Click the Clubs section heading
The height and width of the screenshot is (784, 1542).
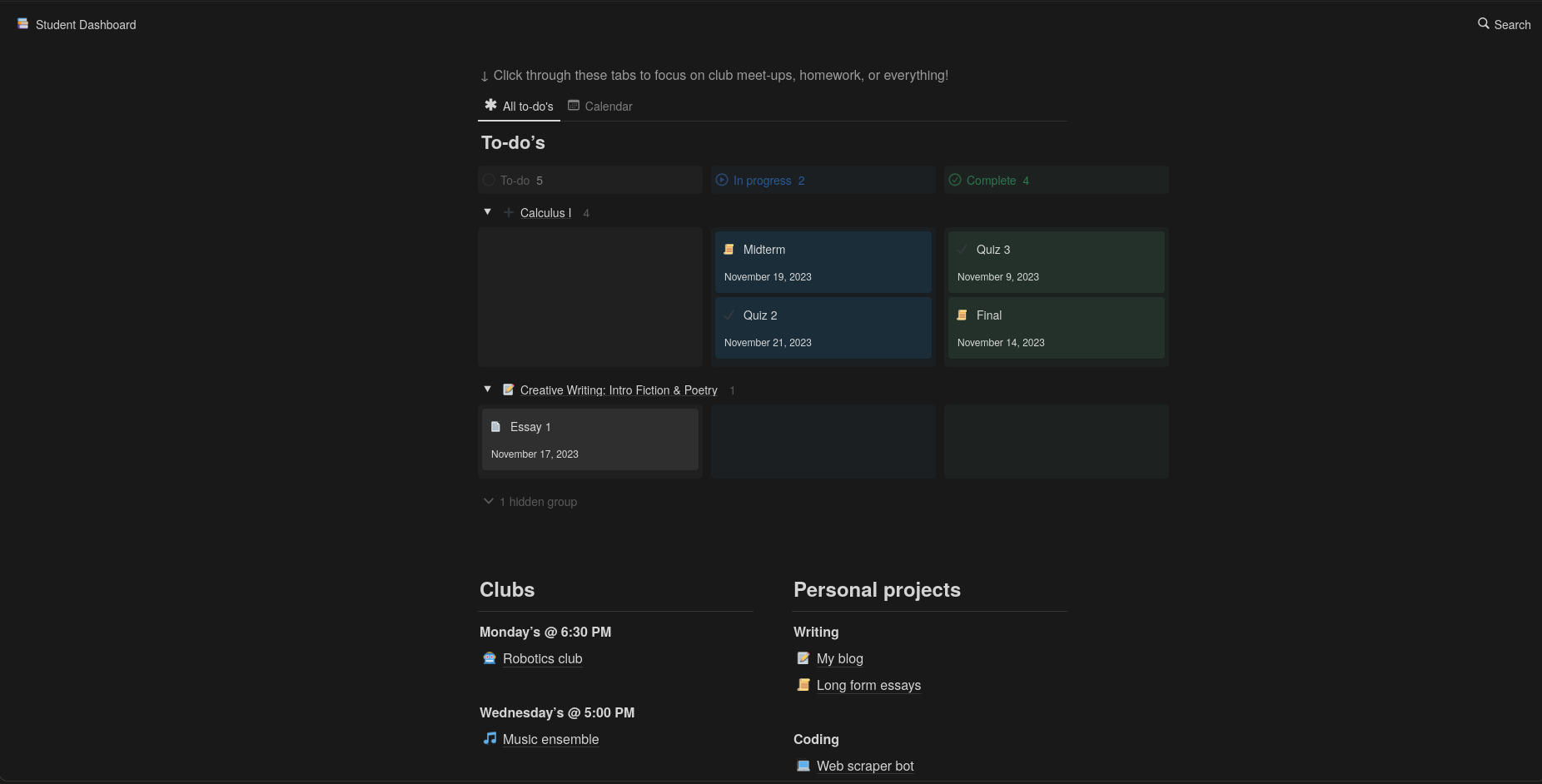(x=507, y=590)
